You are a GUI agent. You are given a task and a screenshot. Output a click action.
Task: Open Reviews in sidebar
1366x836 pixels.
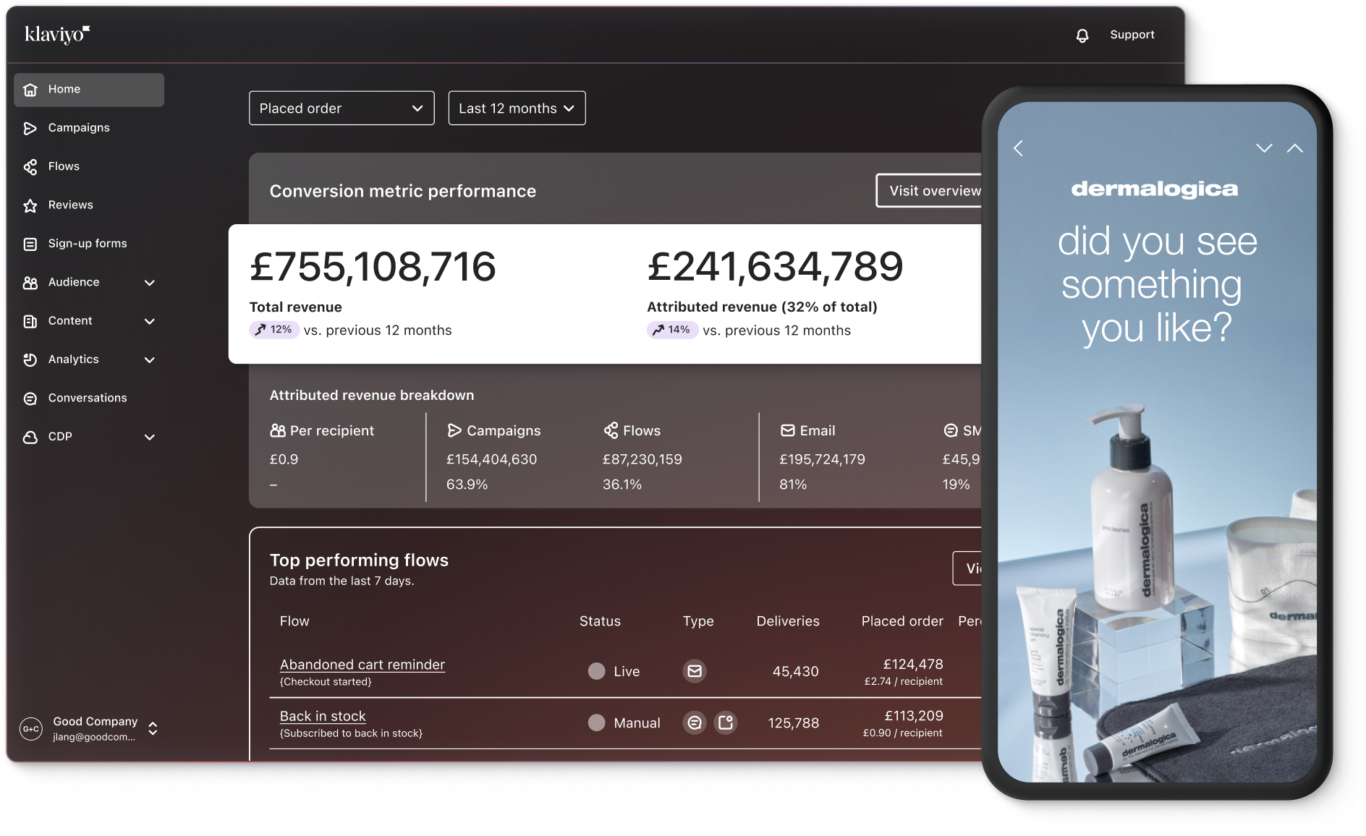coord(70,205)
